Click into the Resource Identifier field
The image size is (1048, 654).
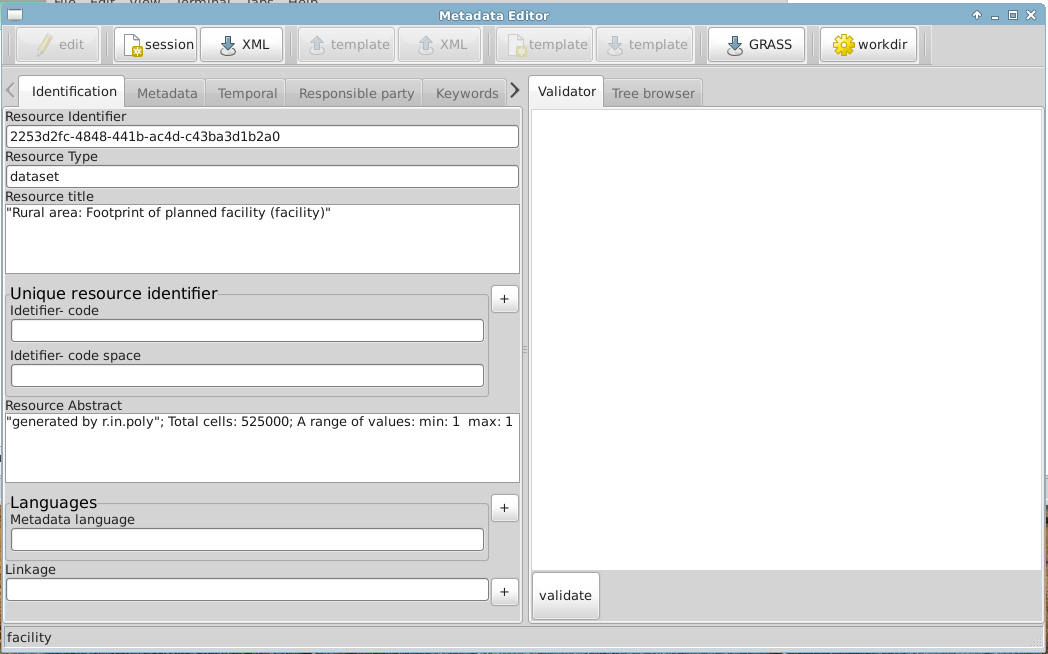point(262,136)
